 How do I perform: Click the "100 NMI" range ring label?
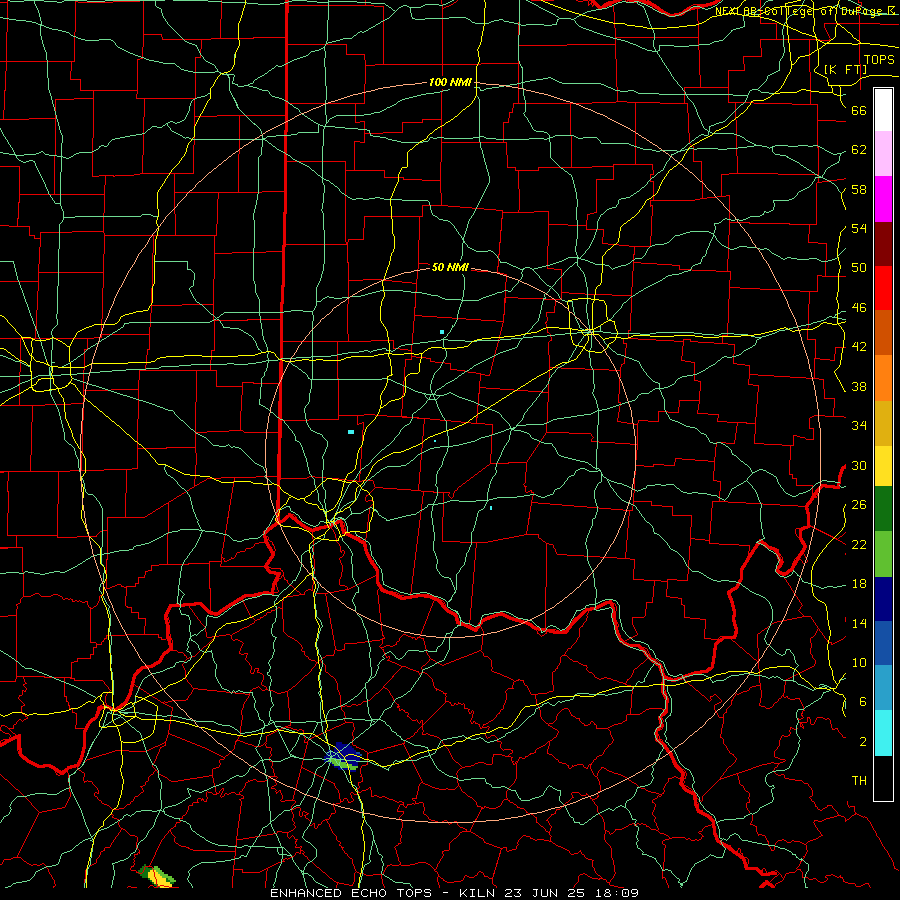click(451, 82)
